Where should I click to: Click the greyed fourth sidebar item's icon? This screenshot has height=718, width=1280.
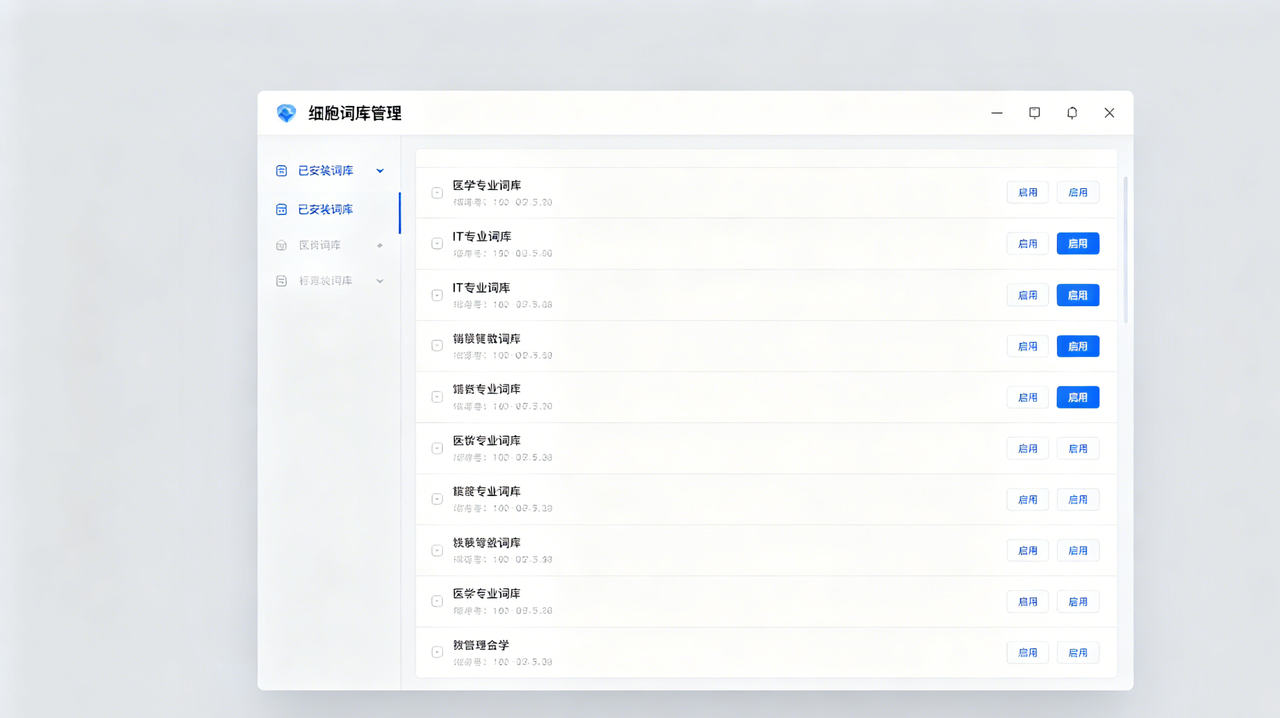tap(281, 281)
